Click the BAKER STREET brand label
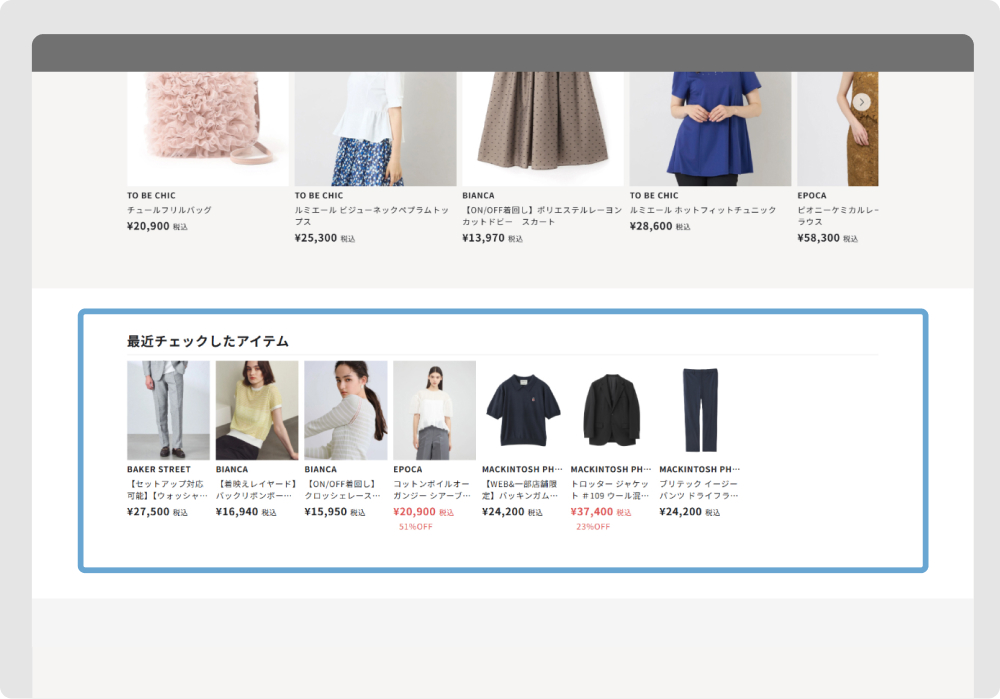 tap(159, 469)
